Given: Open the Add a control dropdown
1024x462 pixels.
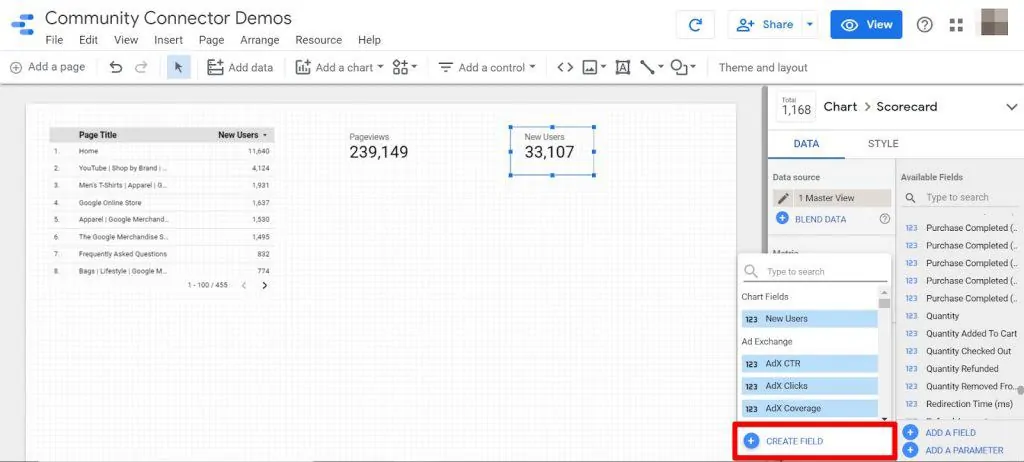Looking at the screenshot, I should point(487,67).
